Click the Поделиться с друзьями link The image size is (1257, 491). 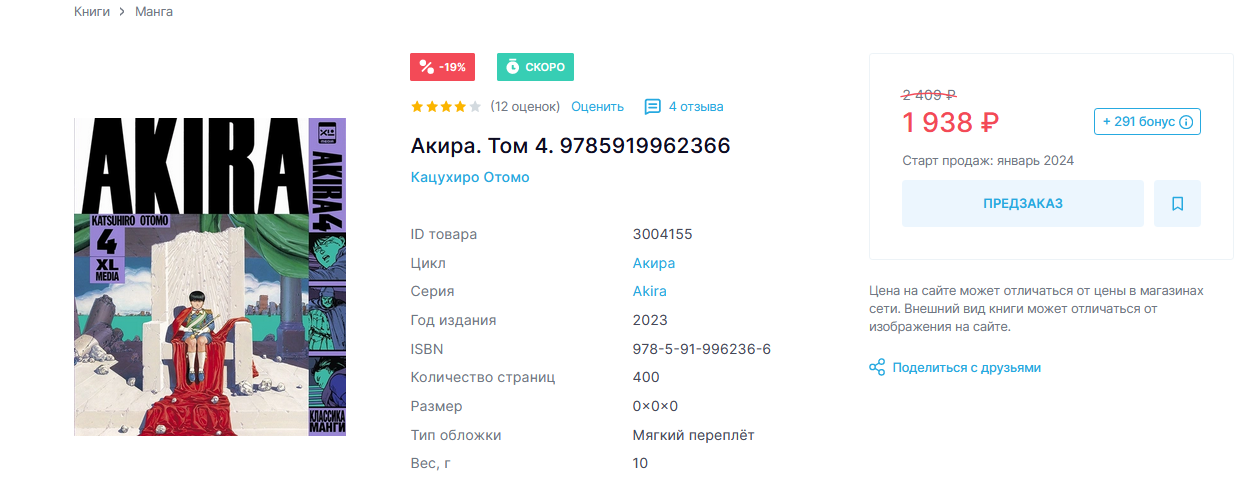pyautogui.click(x=967, y=368)
